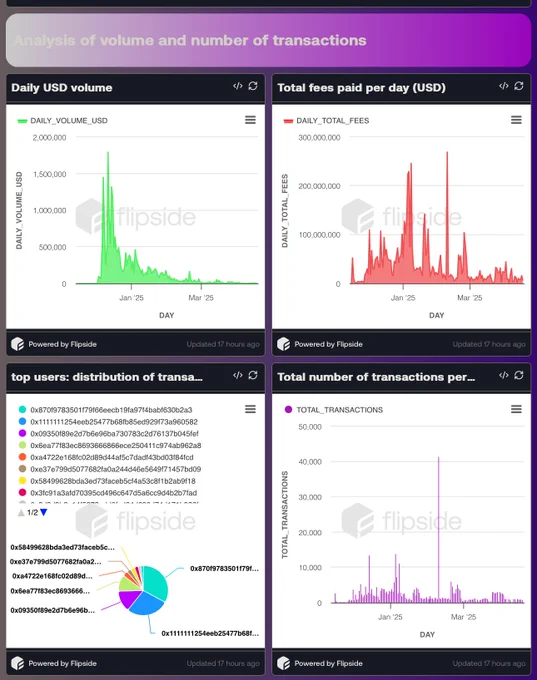Click the light green 0x6ea77f pie slice
Viewport: 537px width, 680px height.
coord(128,584)
